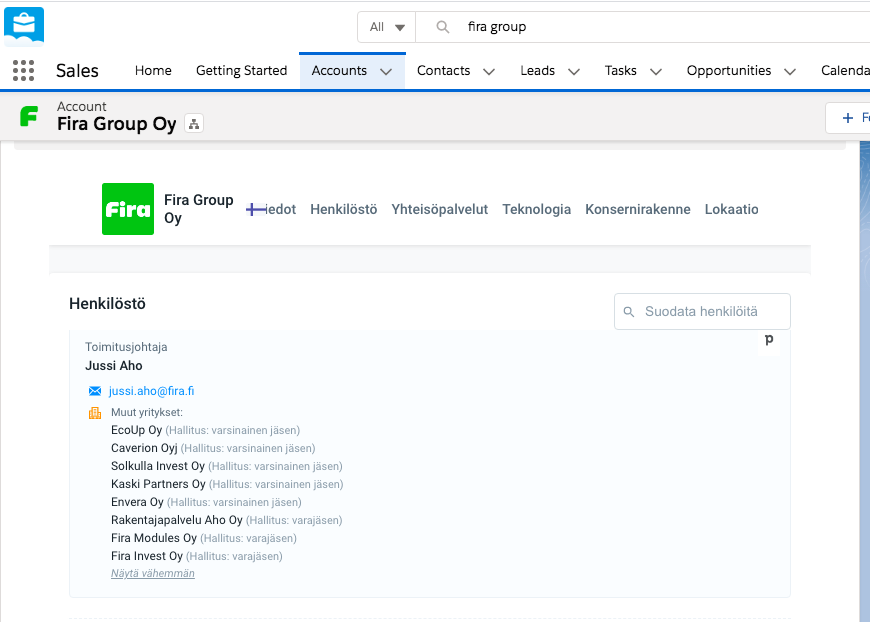870x622 pixels.
Task: Go to the Getting Started tab
Action: 241,70
